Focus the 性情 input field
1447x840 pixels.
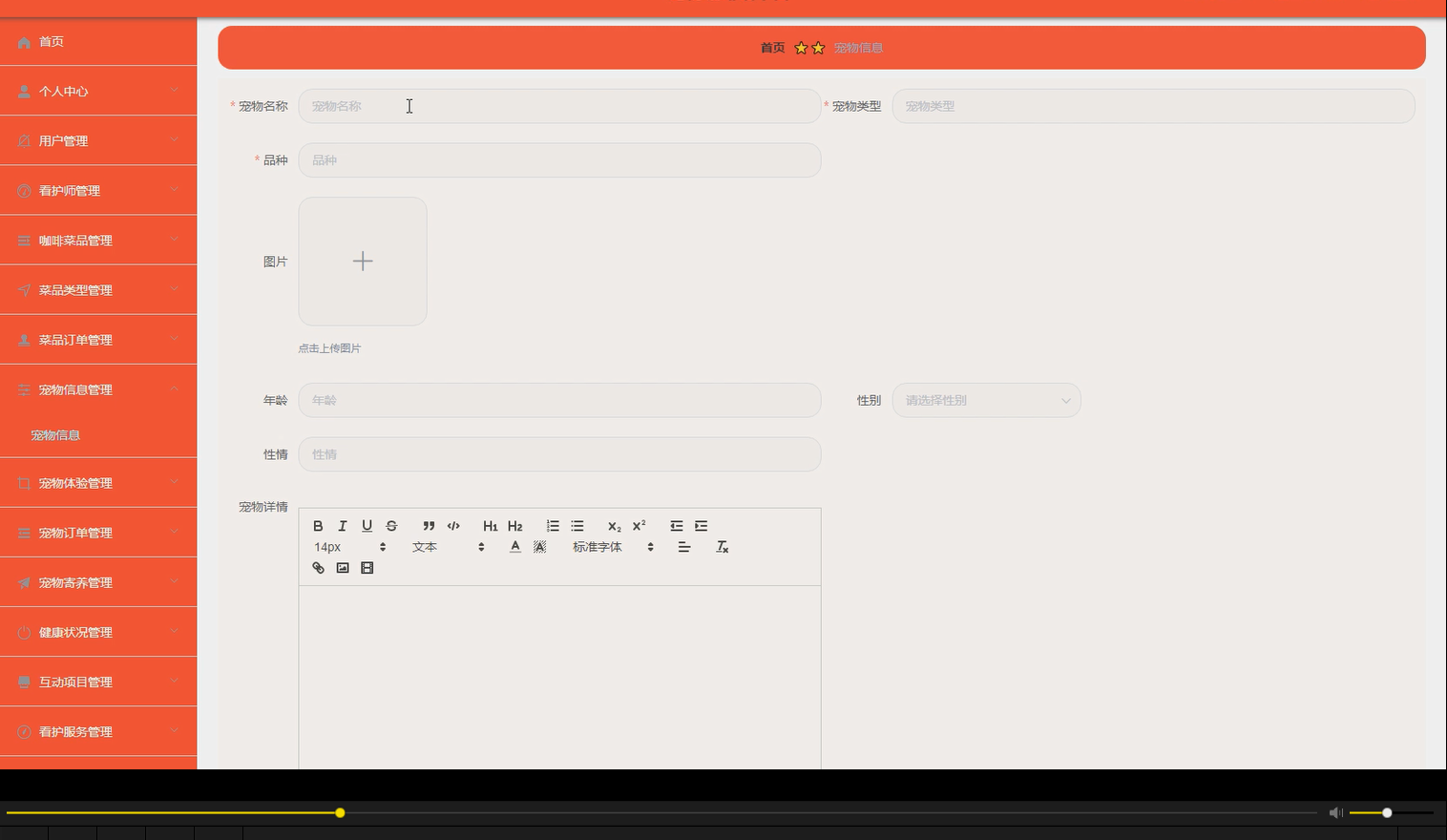559,454
